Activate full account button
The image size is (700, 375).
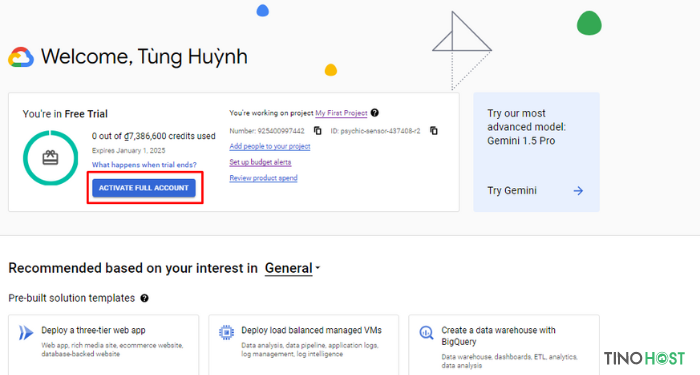144,188
